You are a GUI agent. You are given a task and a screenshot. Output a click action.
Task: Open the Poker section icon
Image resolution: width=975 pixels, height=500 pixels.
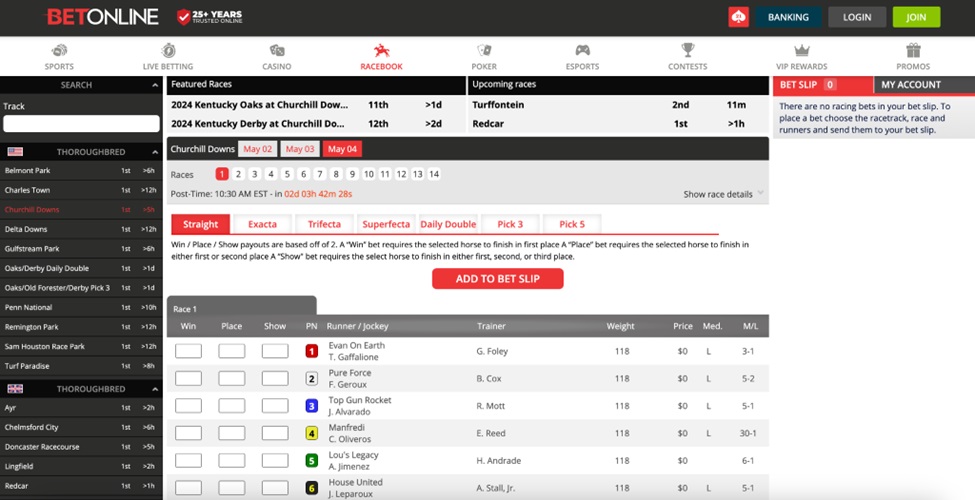coord(484,50)
